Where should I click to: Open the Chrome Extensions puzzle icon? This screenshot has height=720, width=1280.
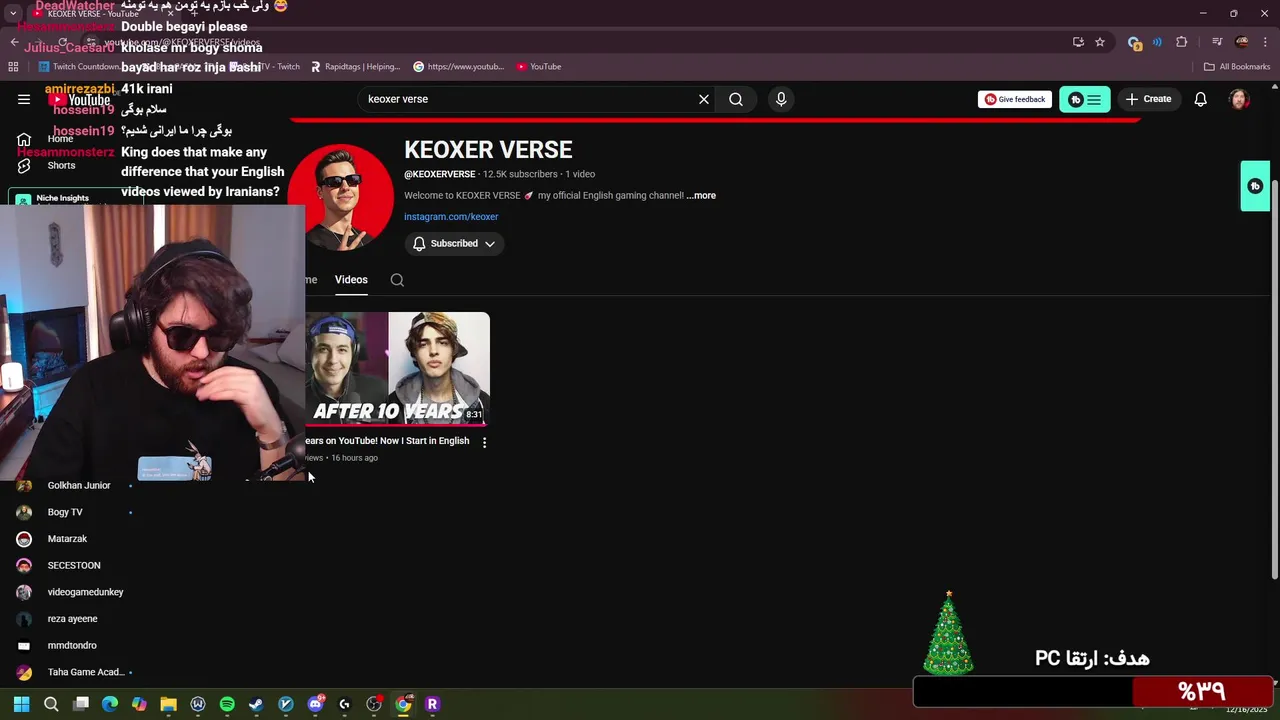click(1182, 42)
